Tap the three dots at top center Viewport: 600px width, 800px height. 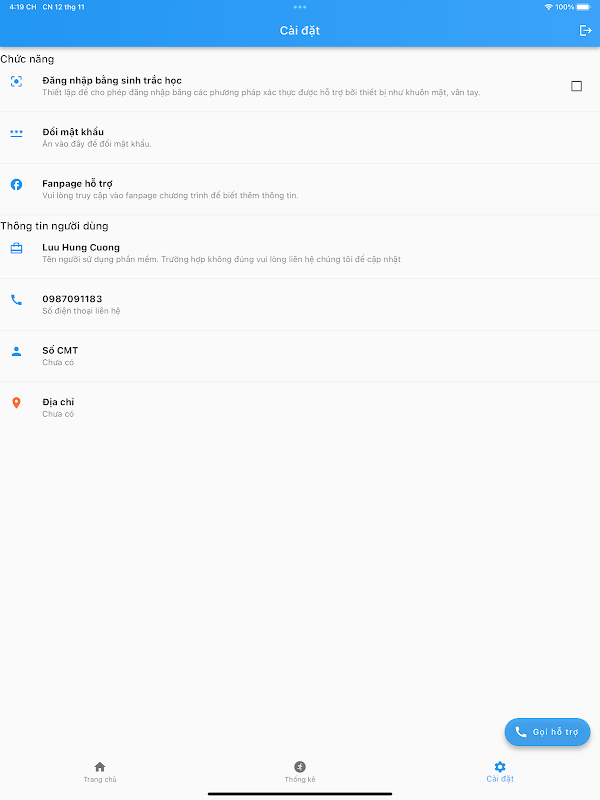(x=300, y=7)
